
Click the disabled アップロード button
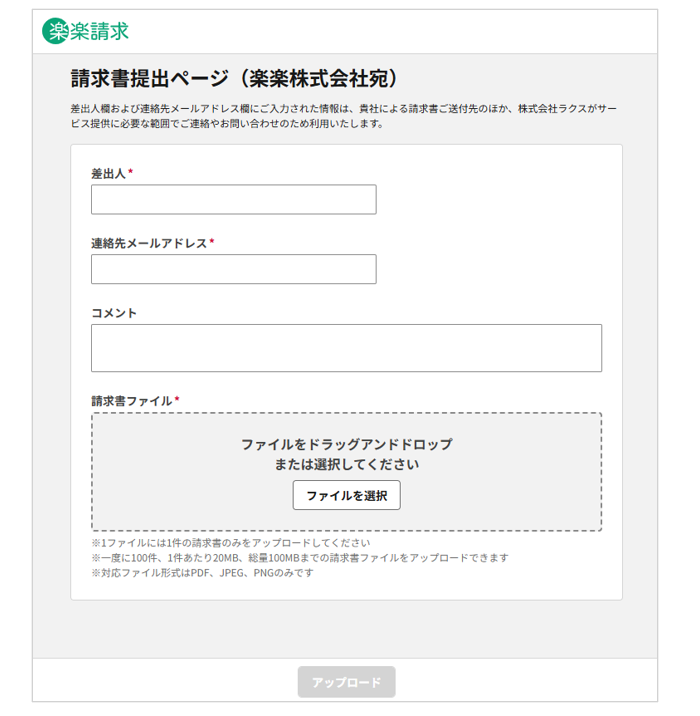pos(346,682)
